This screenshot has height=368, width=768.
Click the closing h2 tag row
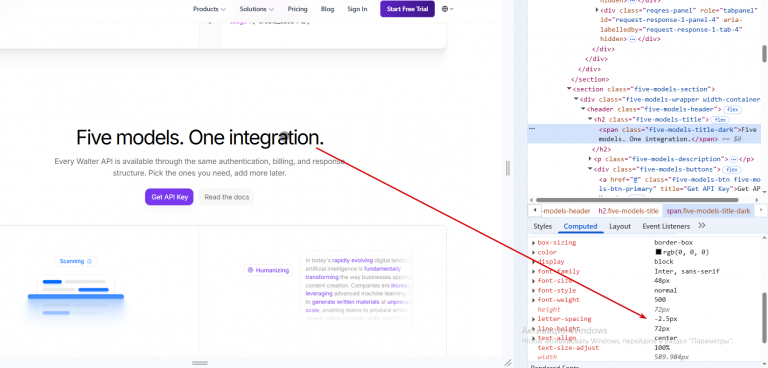[602, 149]
